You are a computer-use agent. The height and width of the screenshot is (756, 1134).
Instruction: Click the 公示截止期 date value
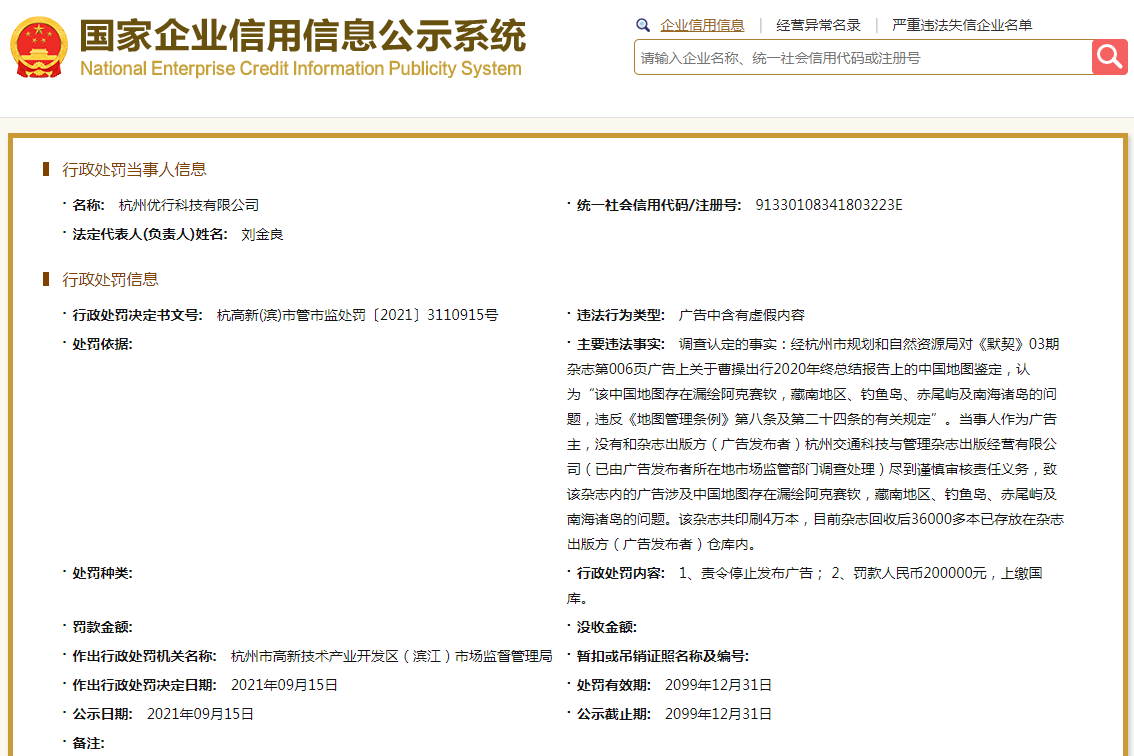(718, 714)
